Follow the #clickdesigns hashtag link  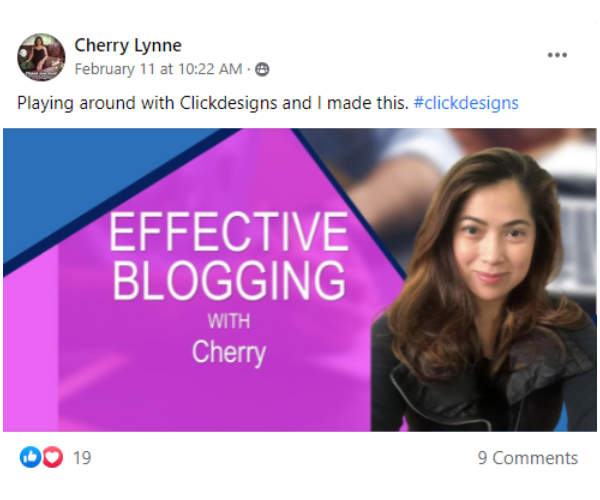466,103
